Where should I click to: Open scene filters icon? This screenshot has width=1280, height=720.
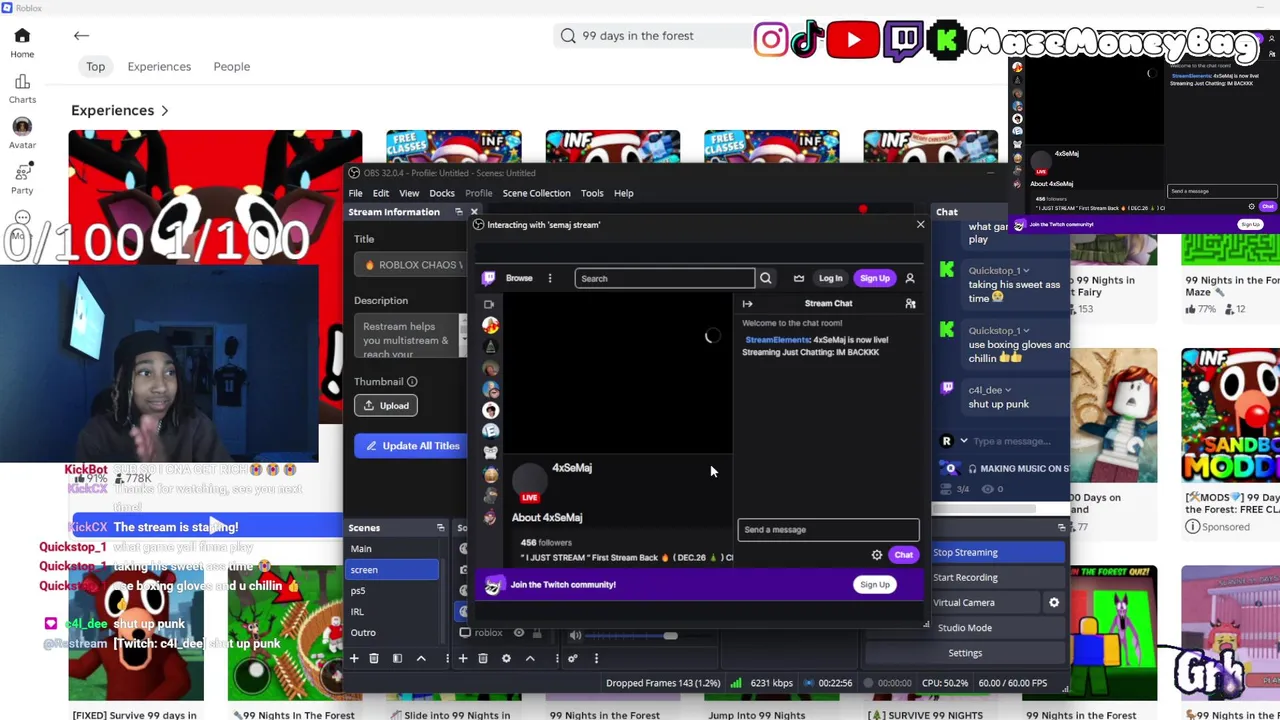(397, 658)
